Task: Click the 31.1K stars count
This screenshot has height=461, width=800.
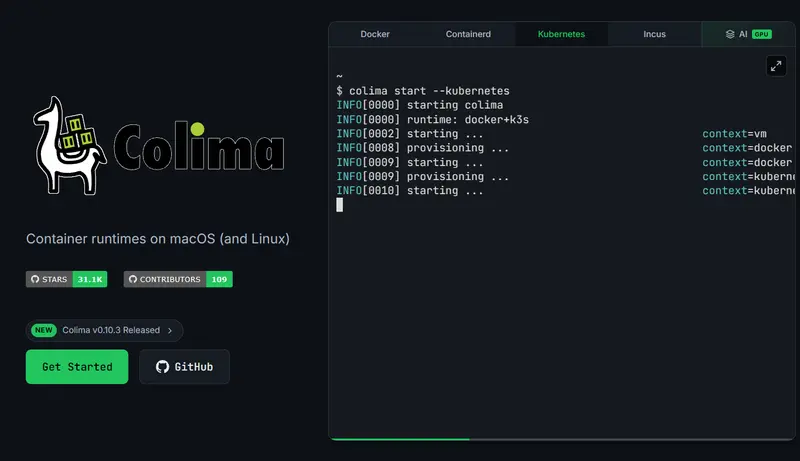Action: tap(90, 279)
